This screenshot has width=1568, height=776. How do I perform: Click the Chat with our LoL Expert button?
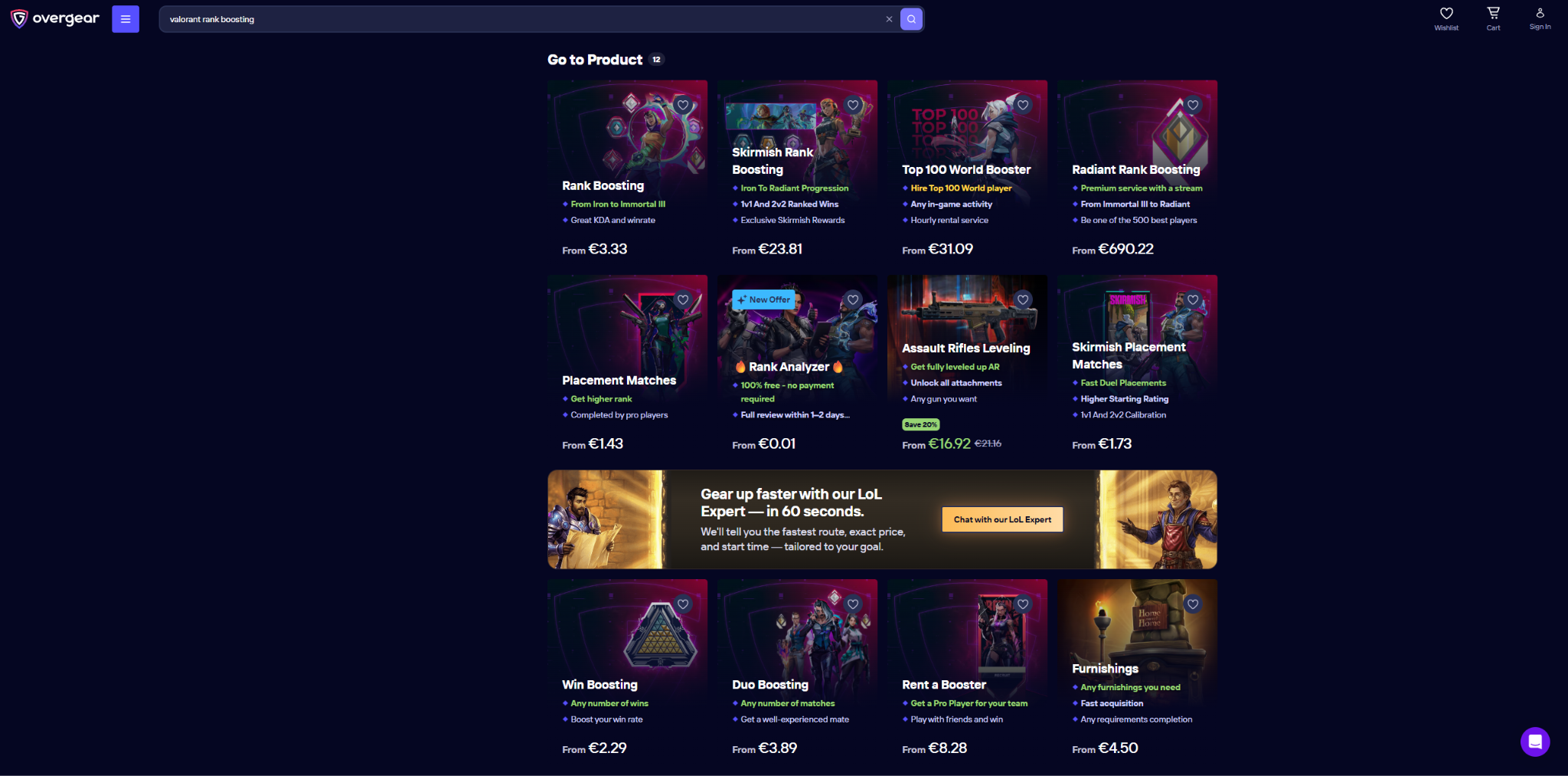click(x=1002, y=519)
